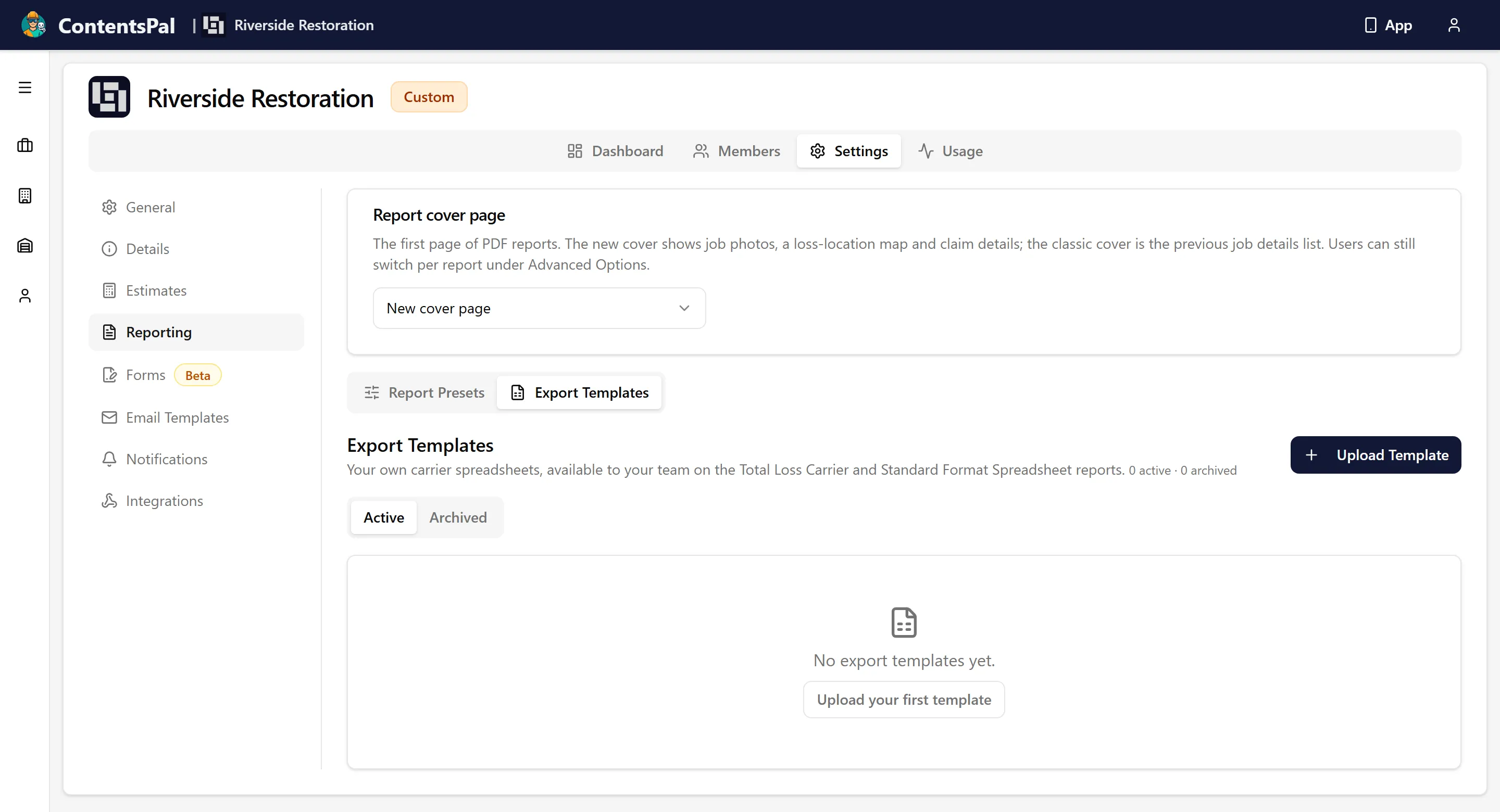
Task: Click the Notifications bell icon
Action: tap(109, 459)
